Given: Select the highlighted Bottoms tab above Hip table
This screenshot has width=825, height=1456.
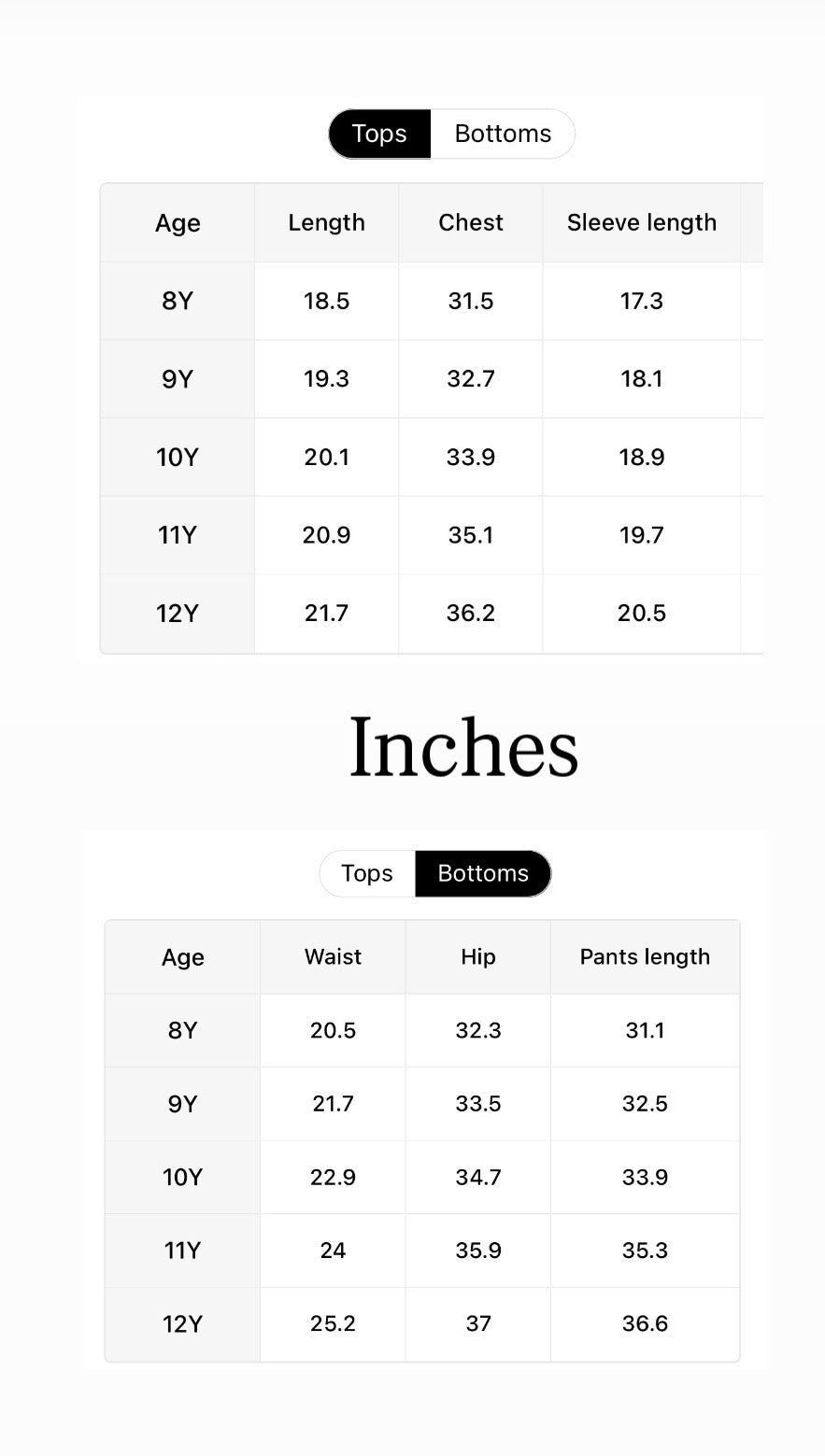Looking at the screenshot, I should pos(483,873).
